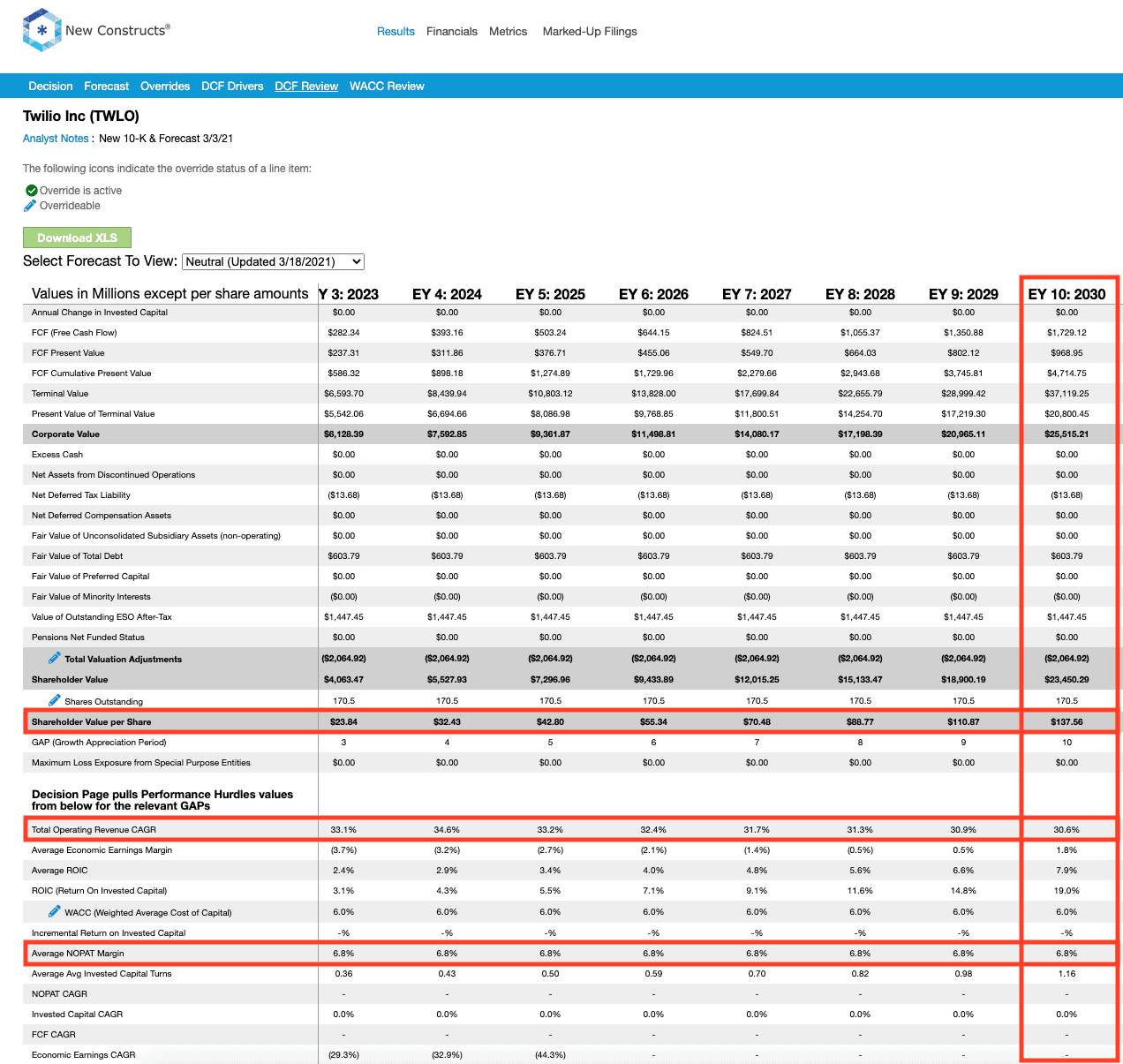Click the green check icon for Override is active
Viewport: 1123px width, 1064px height.
click(x=31, y=191)
